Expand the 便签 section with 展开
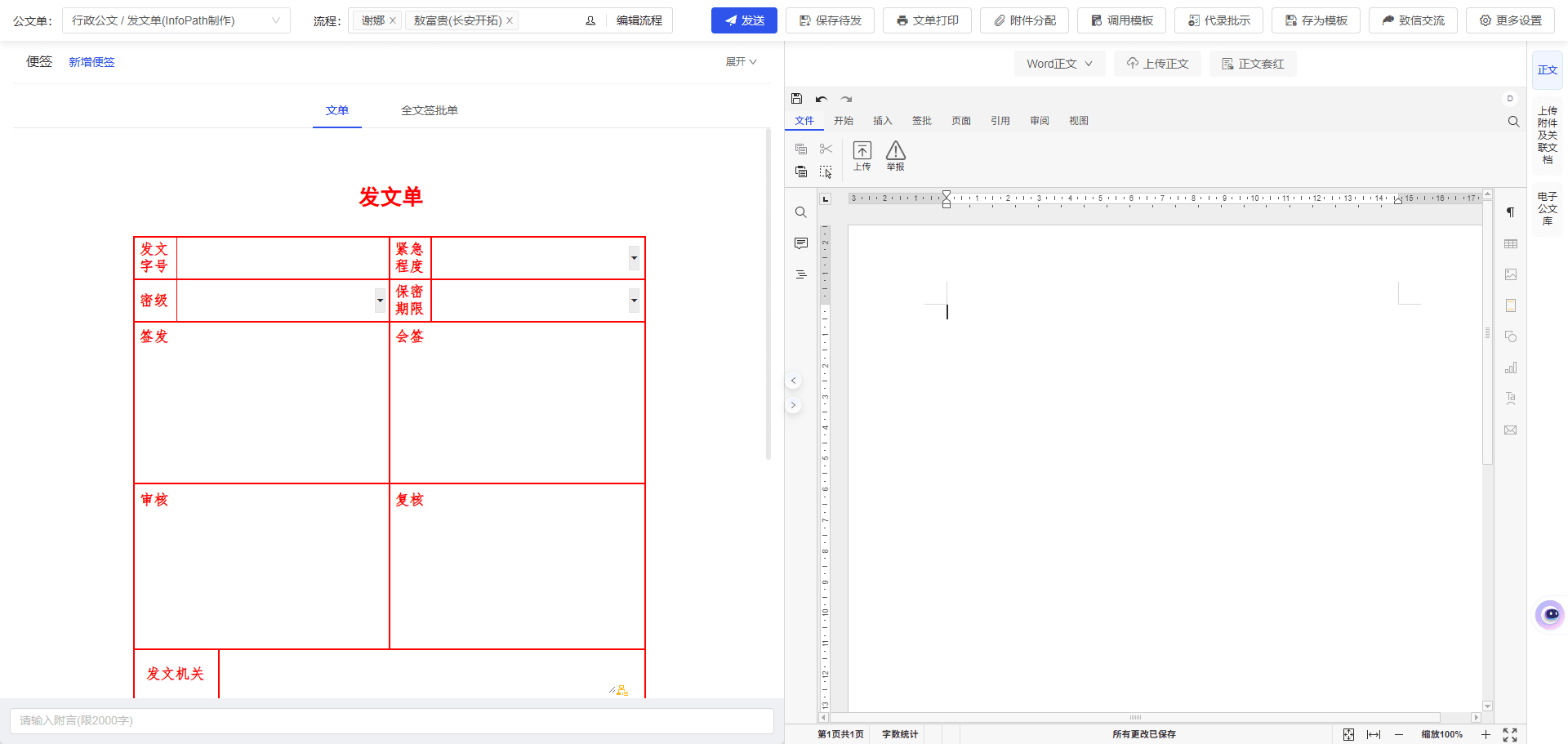 point(741,62)
